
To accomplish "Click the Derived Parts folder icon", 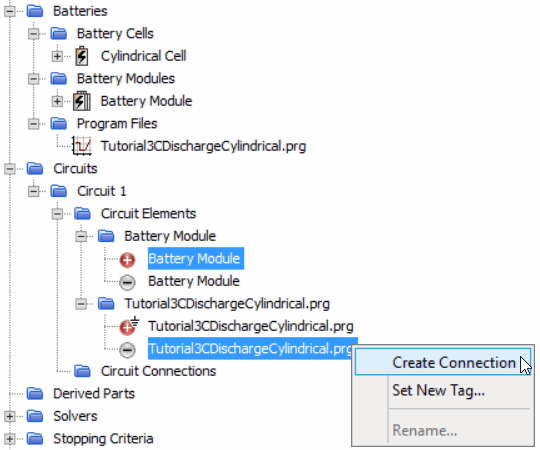I will [35, 394].
